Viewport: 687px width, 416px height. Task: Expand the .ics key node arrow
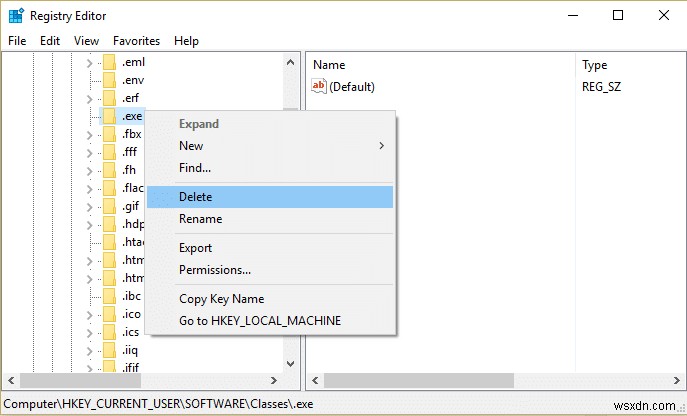click(89, 332)
